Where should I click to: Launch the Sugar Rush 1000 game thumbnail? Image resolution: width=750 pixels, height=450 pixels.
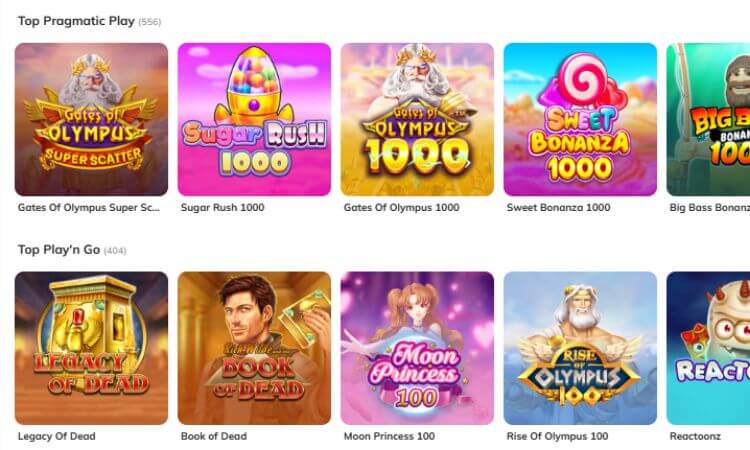point(254,119)
